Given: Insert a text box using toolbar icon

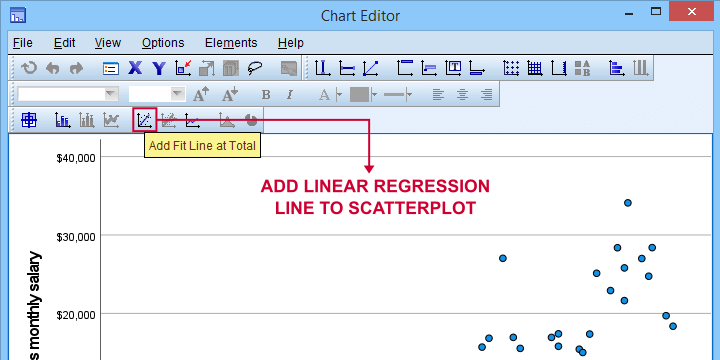Looking at the screenshot, I should click(x=454, y=68).
